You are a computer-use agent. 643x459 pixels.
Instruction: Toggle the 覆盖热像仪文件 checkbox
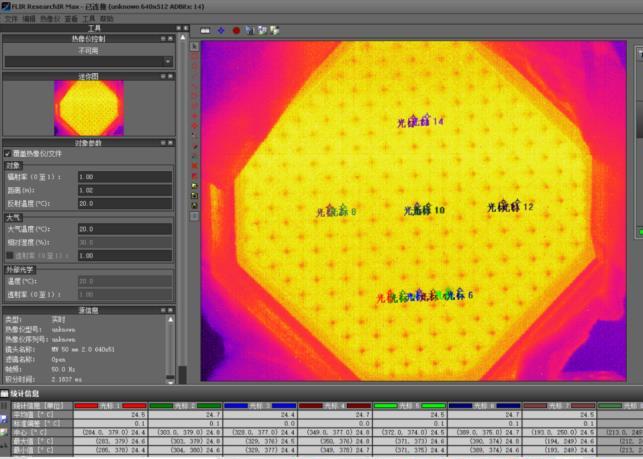coord(8,154)
